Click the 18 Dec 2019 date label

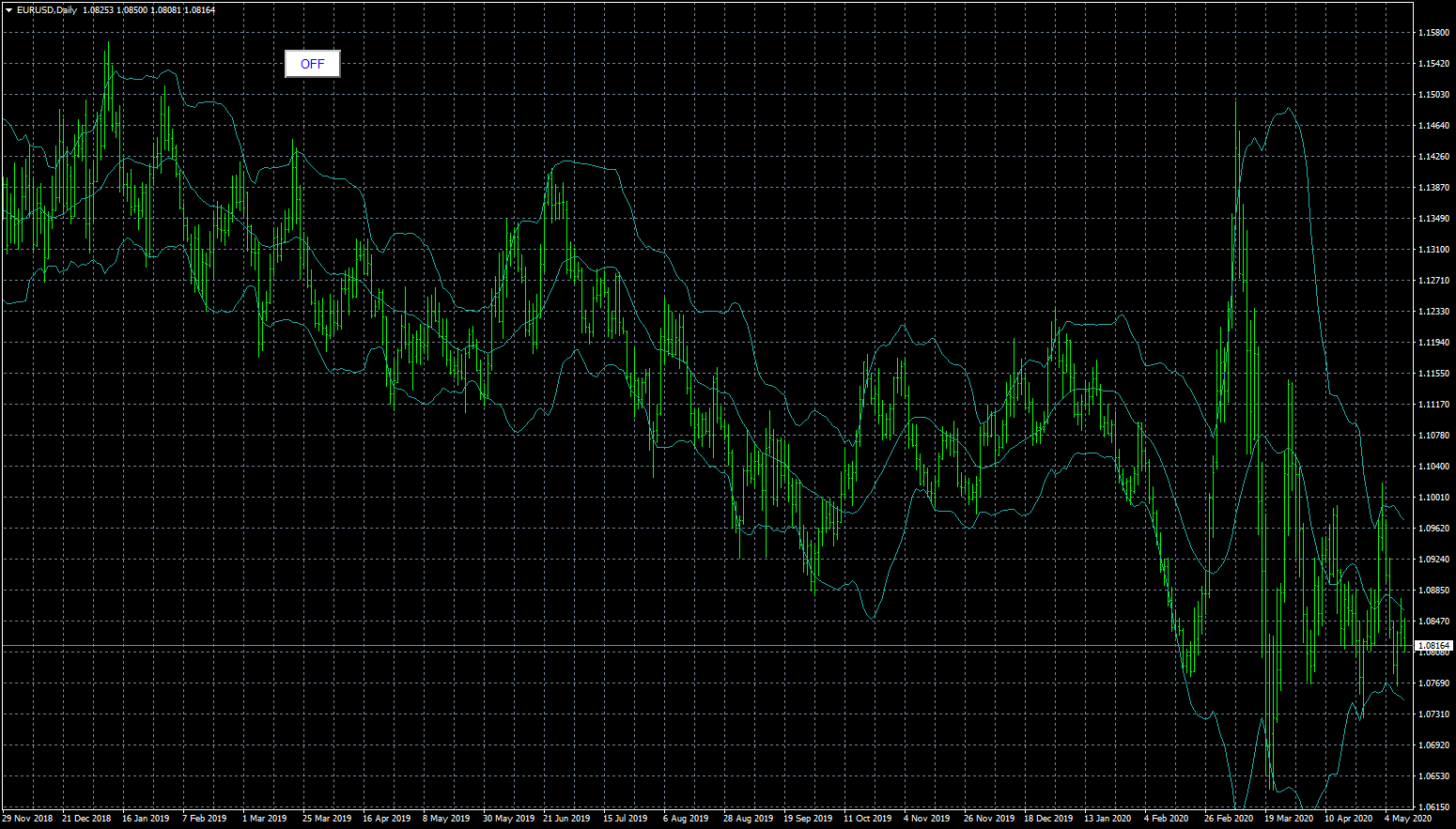[1048, 819]
